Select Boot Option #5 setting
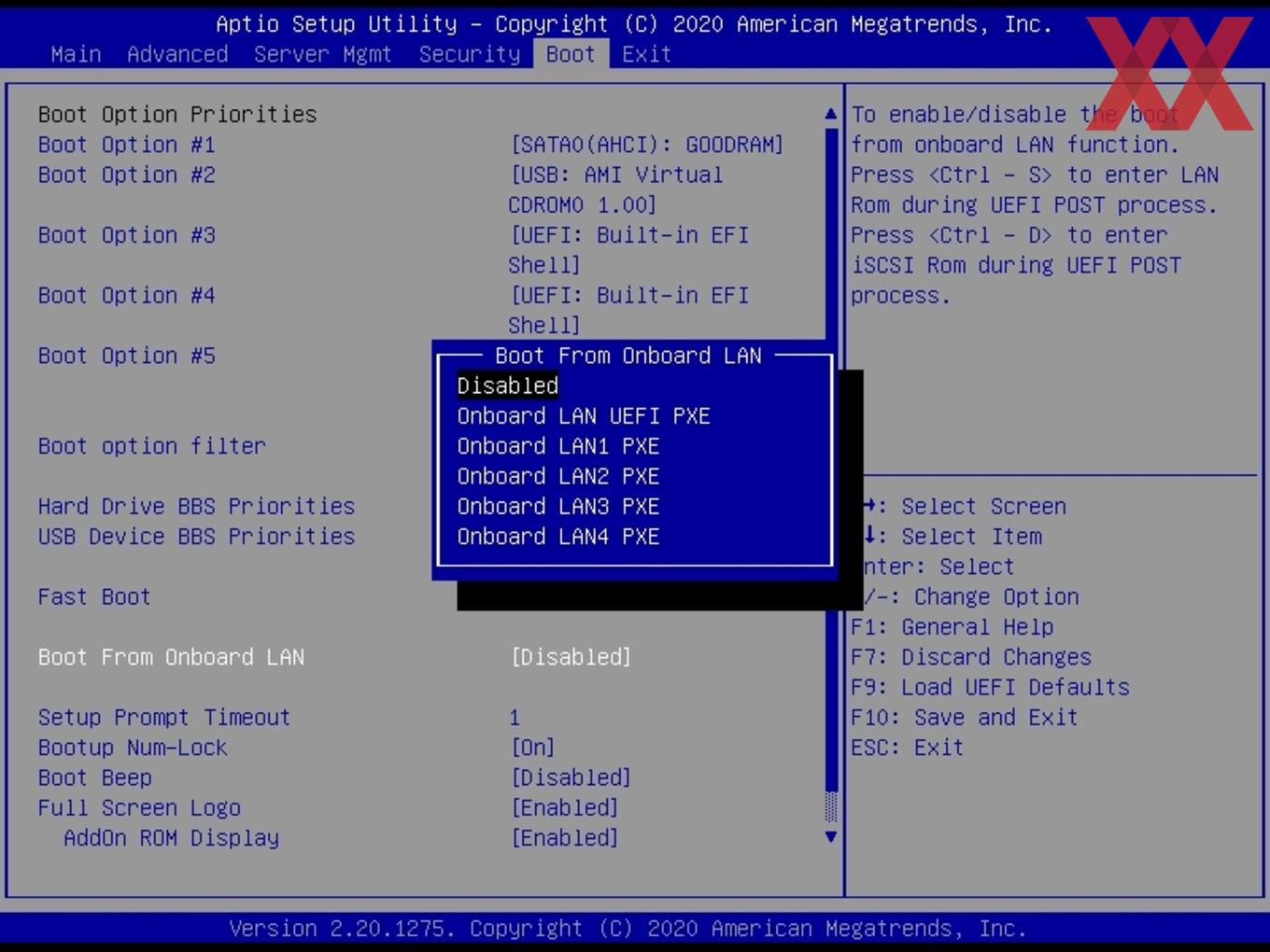Screen dimensions: 1270x952 click(x=127, y=356)
